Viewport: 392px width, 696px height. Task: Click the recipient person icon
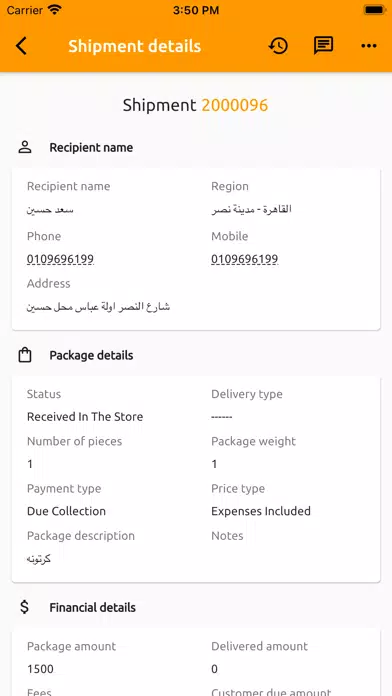tap(25, 147)
